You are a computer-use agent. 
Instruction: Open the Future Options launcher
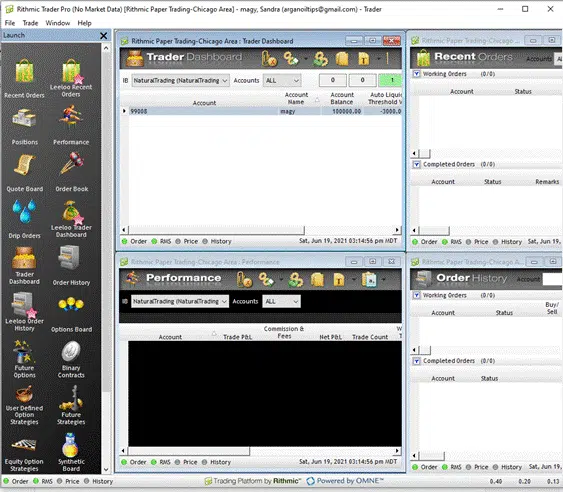click(24, 359)
